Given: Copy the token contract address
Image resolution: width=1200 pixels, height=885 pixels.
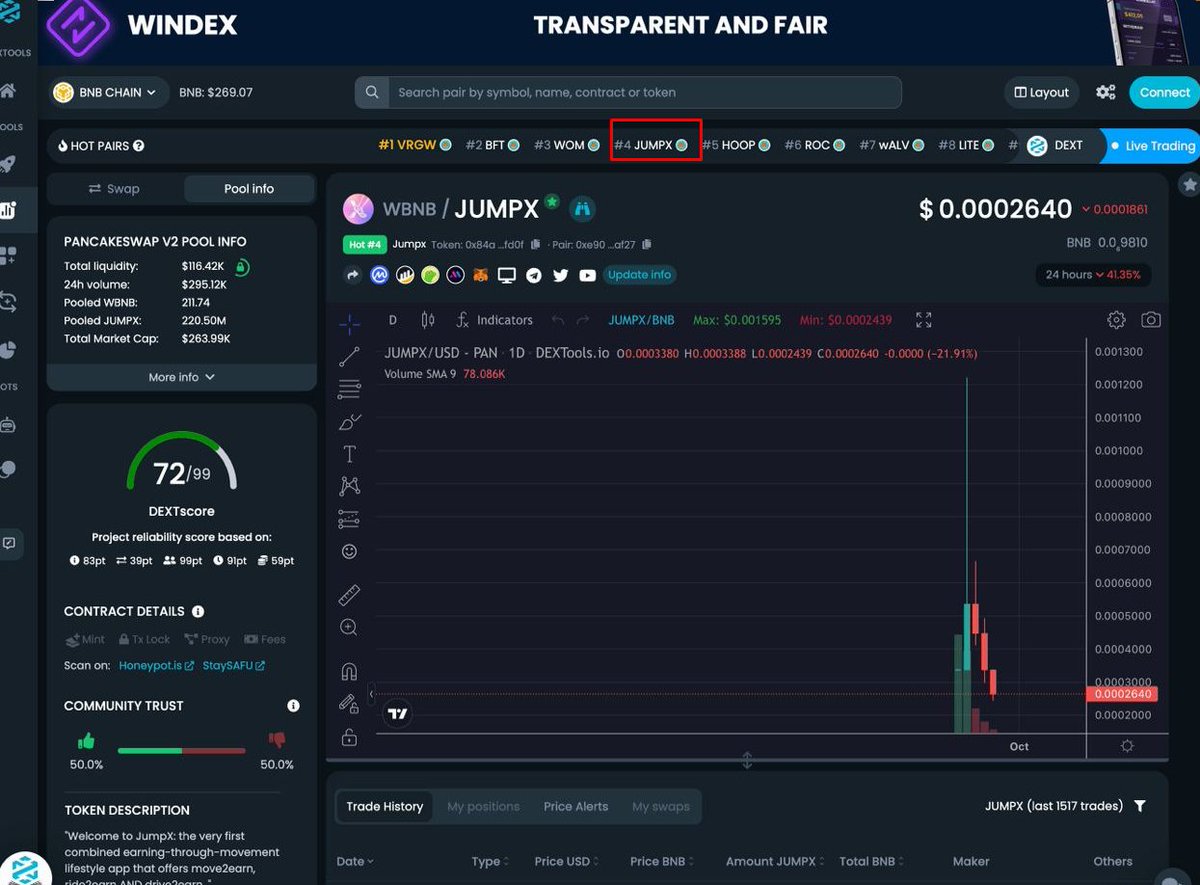Looking at the screenshot, I should pos(536,244).
